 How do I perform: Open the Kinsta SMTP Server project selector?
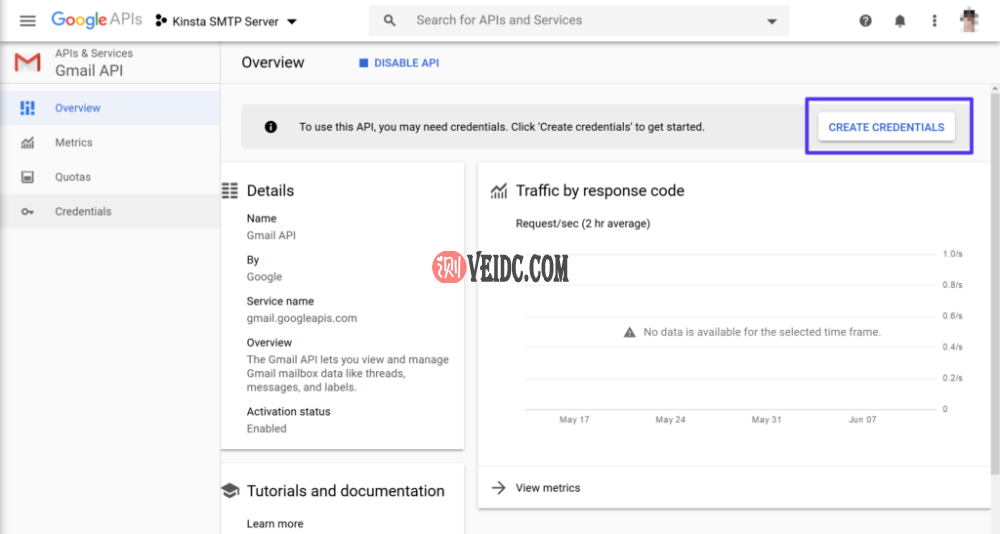(226, 22)
